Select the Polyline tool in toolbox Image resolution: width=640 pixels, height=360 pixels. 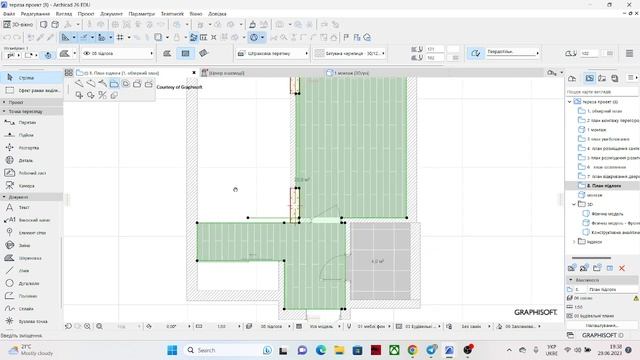pyautogui.click(x=31, y=296)
